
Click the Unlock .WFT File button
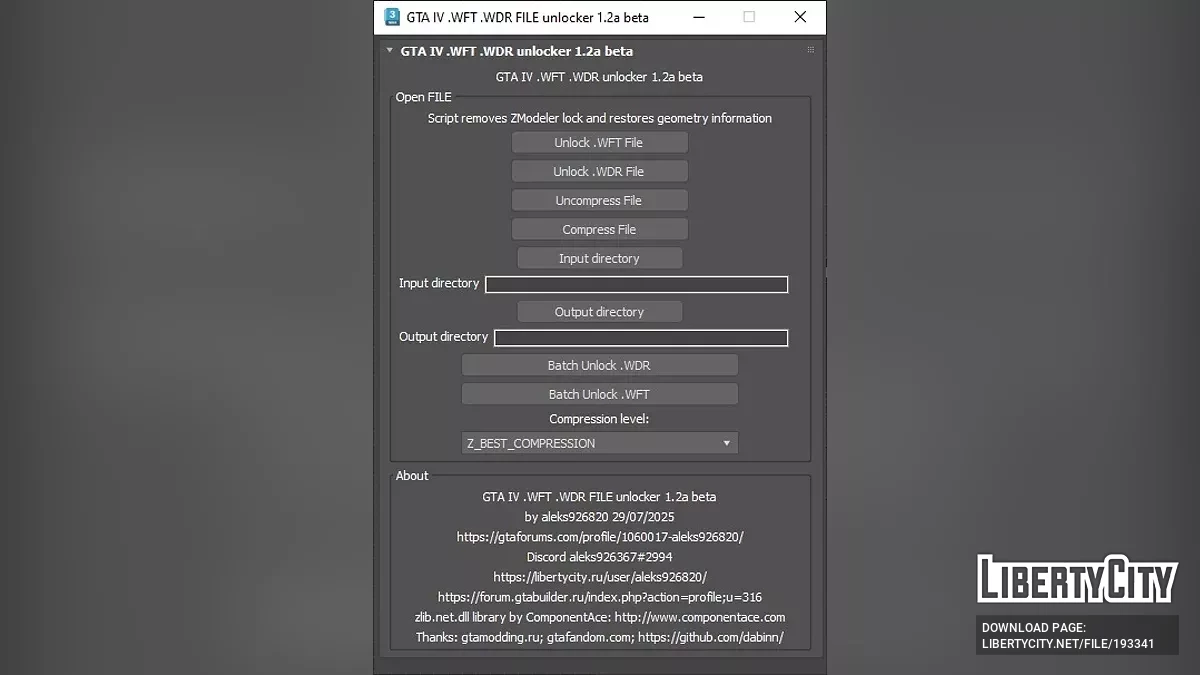coord(599,143)
